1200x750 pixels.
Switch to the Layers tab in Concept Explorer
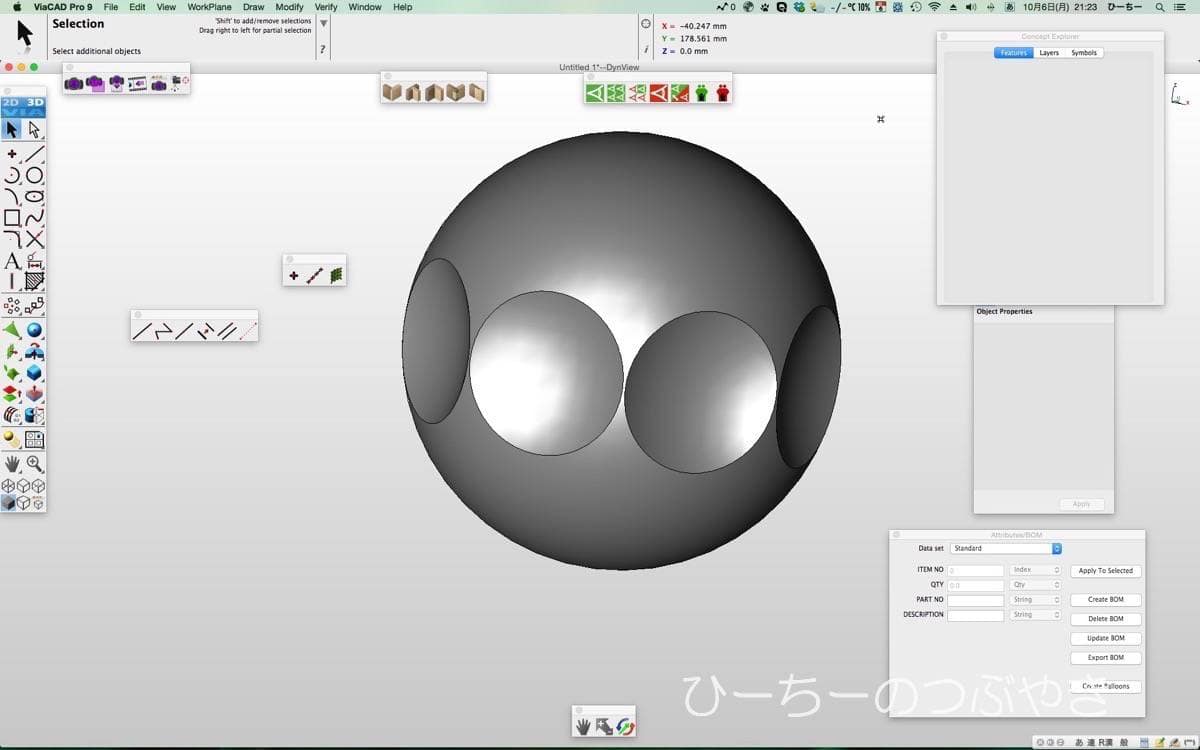pyautogui.click(x=1048, y=53)
